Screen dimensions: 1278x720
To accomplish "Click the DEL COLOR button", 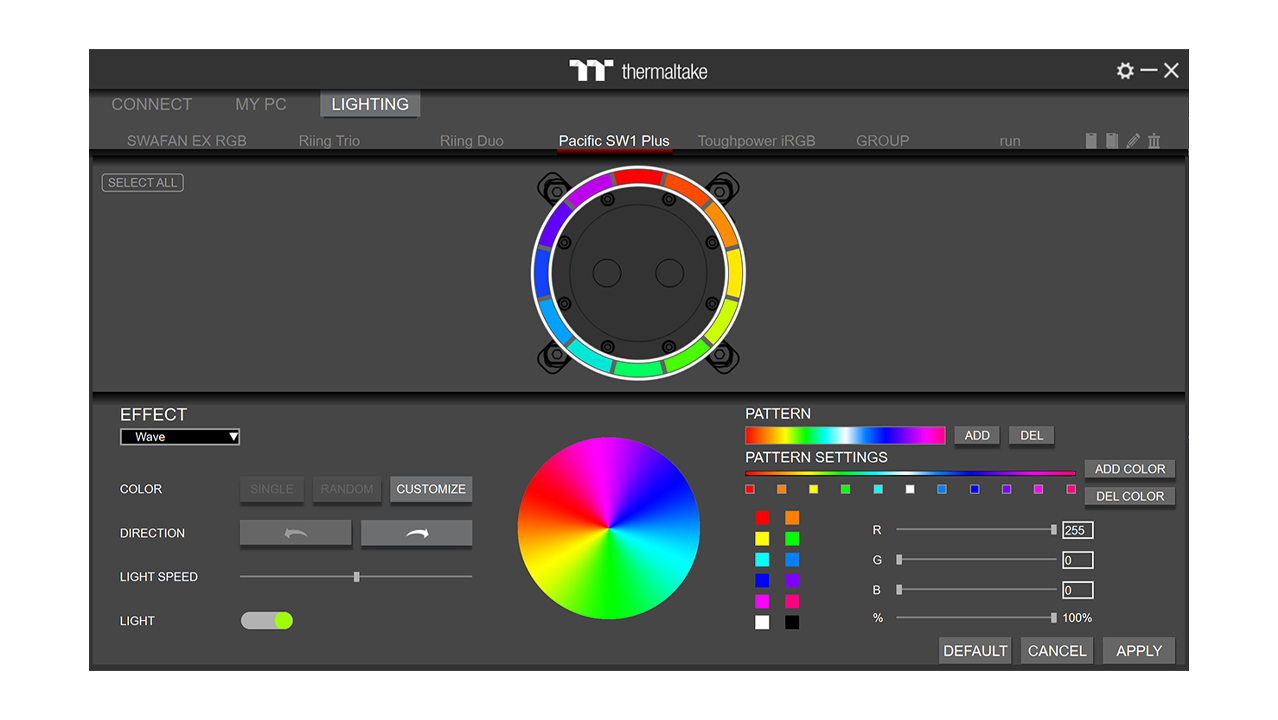I will coord(1130,496).
